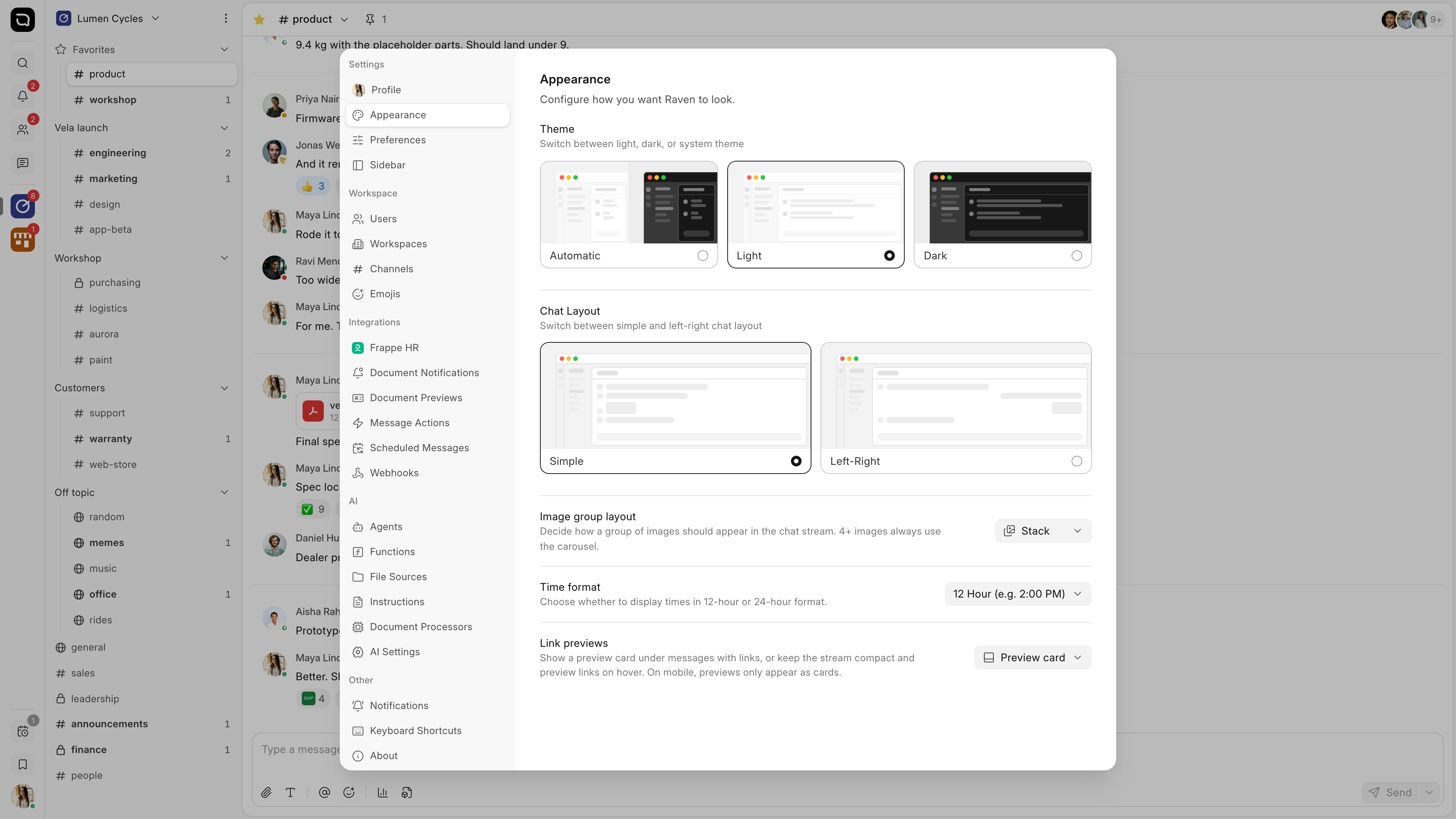Open the Raven home logo icon
Image resolution: width=1456 pixels, height=819 pixels.
tap(23, 20)
